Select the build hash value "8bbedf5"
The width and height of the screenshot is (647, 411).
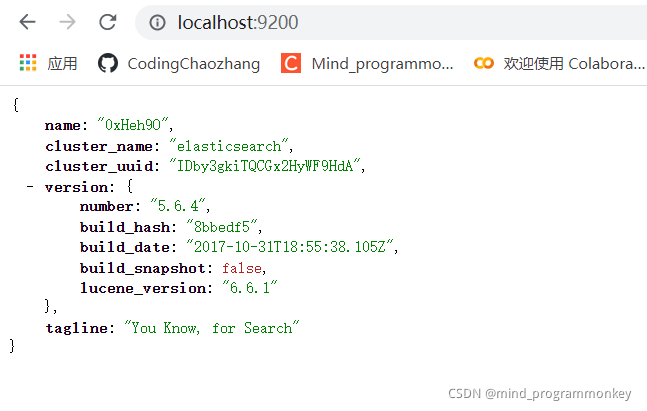coord(222,227)
